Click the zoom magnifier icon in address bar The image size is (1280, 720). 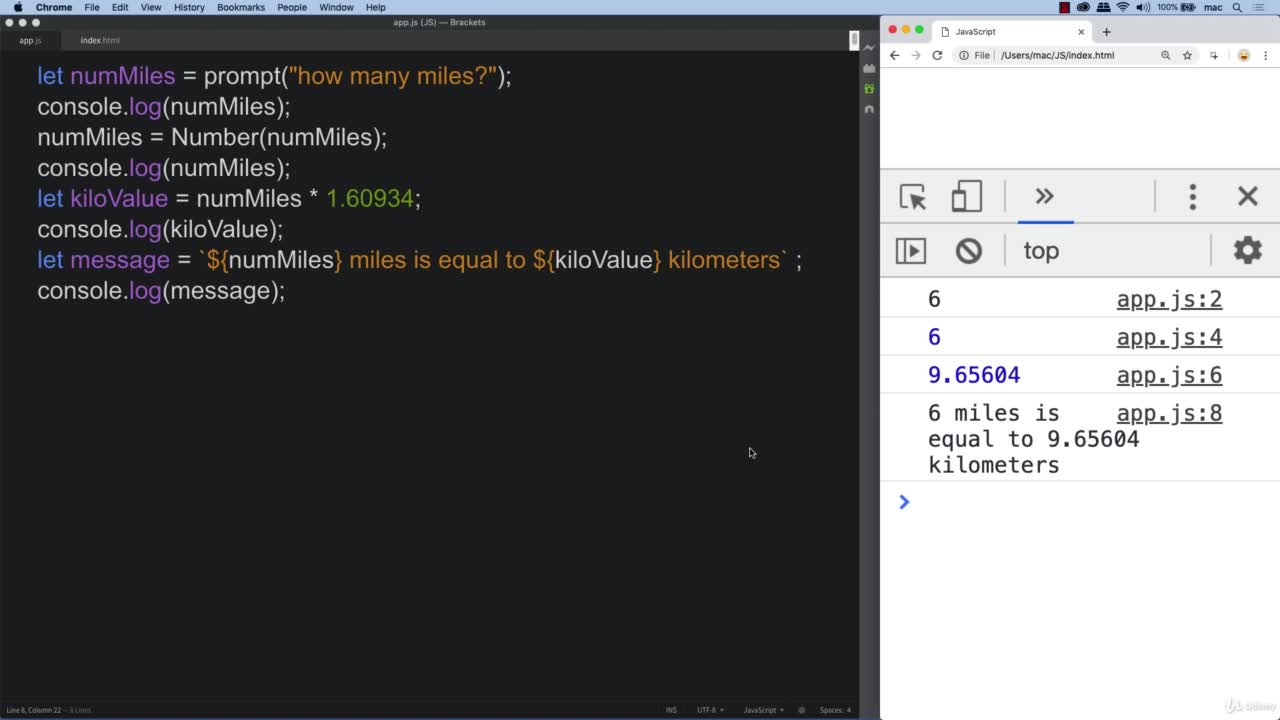[x=1165, y=55]
